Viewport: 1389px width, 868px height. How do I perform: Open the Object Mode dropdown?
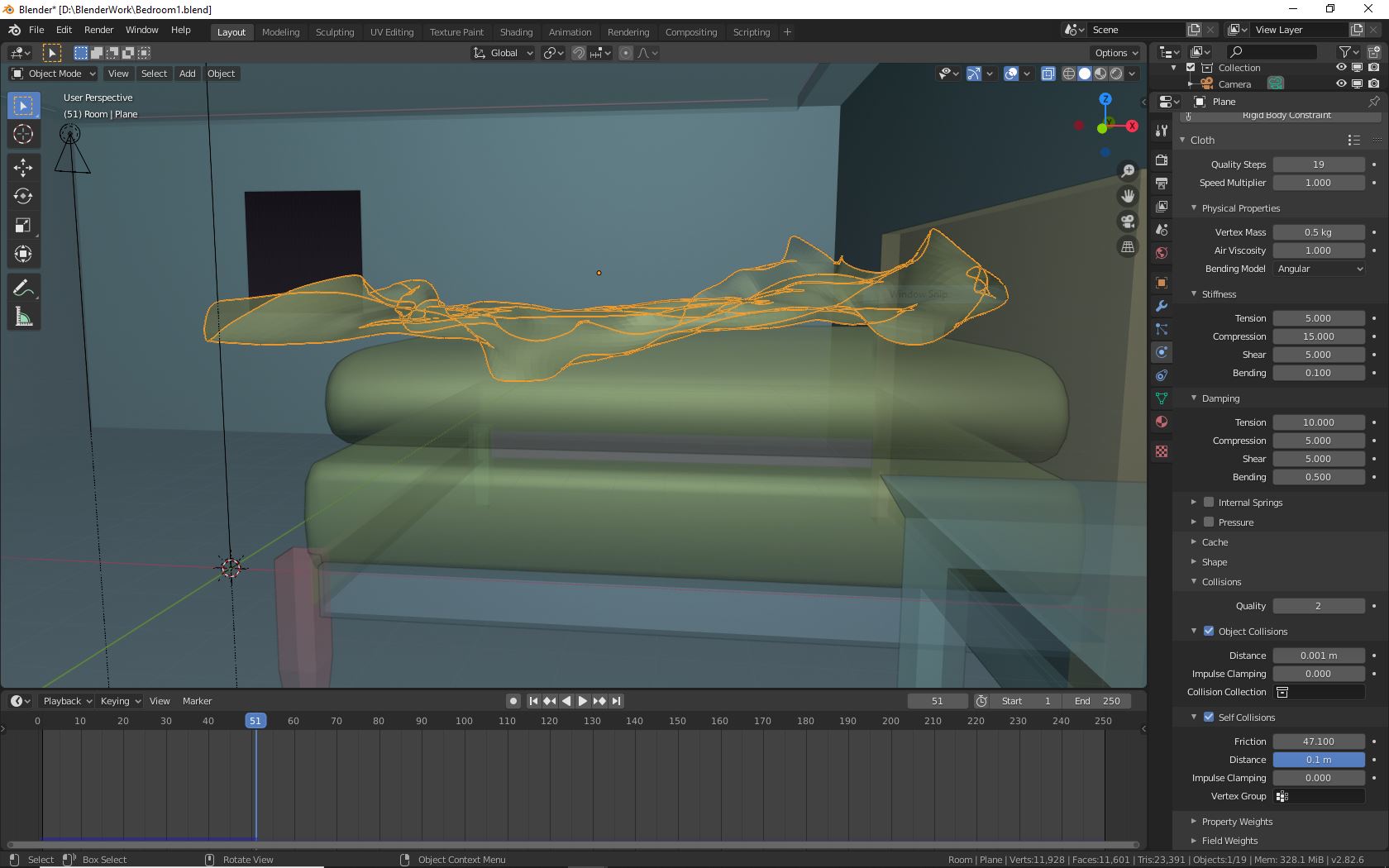point(54,74)
